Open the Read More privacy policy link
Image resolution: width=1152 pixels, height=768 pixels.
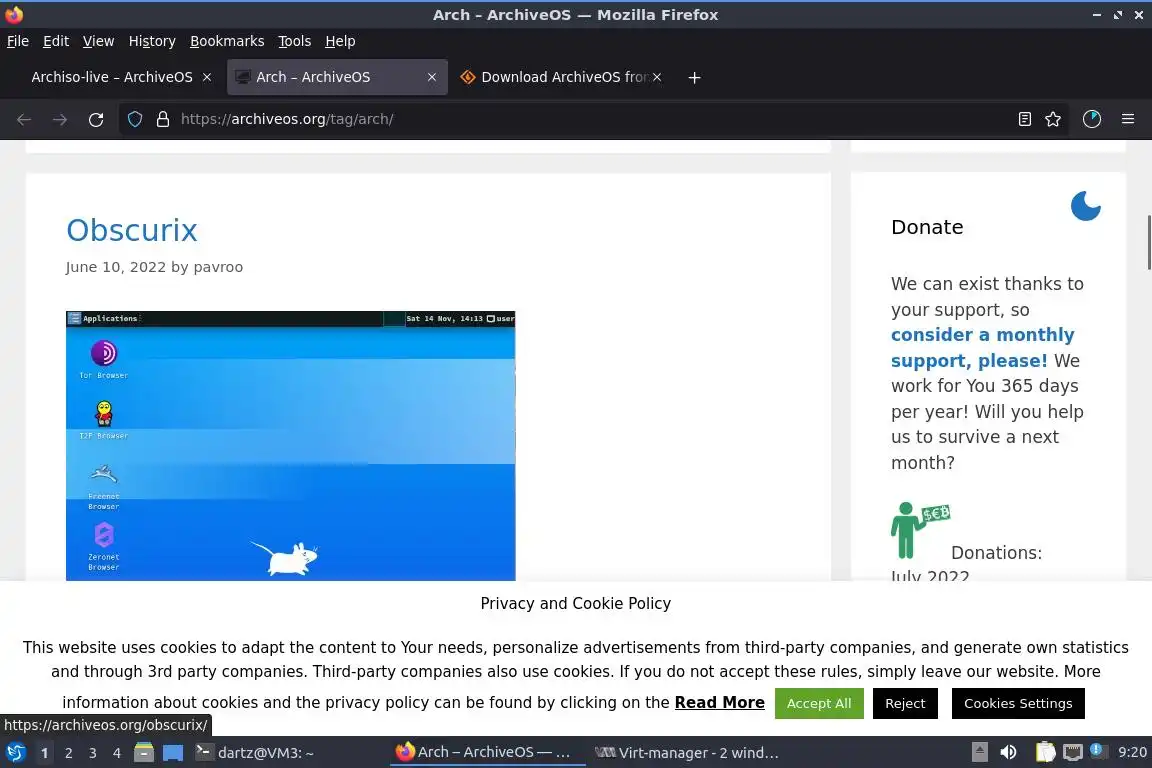(719, 703)
